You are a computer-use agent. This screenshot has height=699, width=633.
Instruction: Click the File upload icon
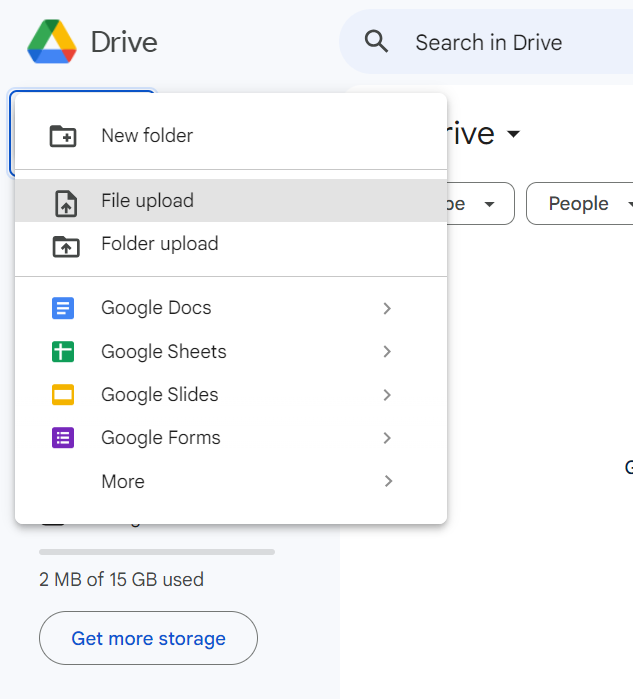[66, 203]
